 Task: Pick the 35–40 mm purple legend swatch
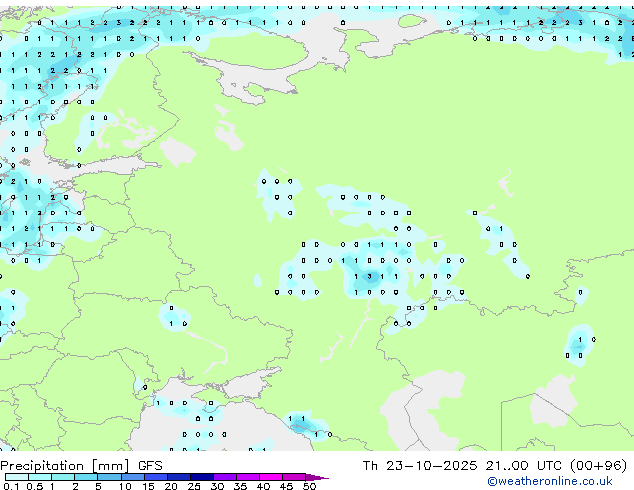[247, 477]
